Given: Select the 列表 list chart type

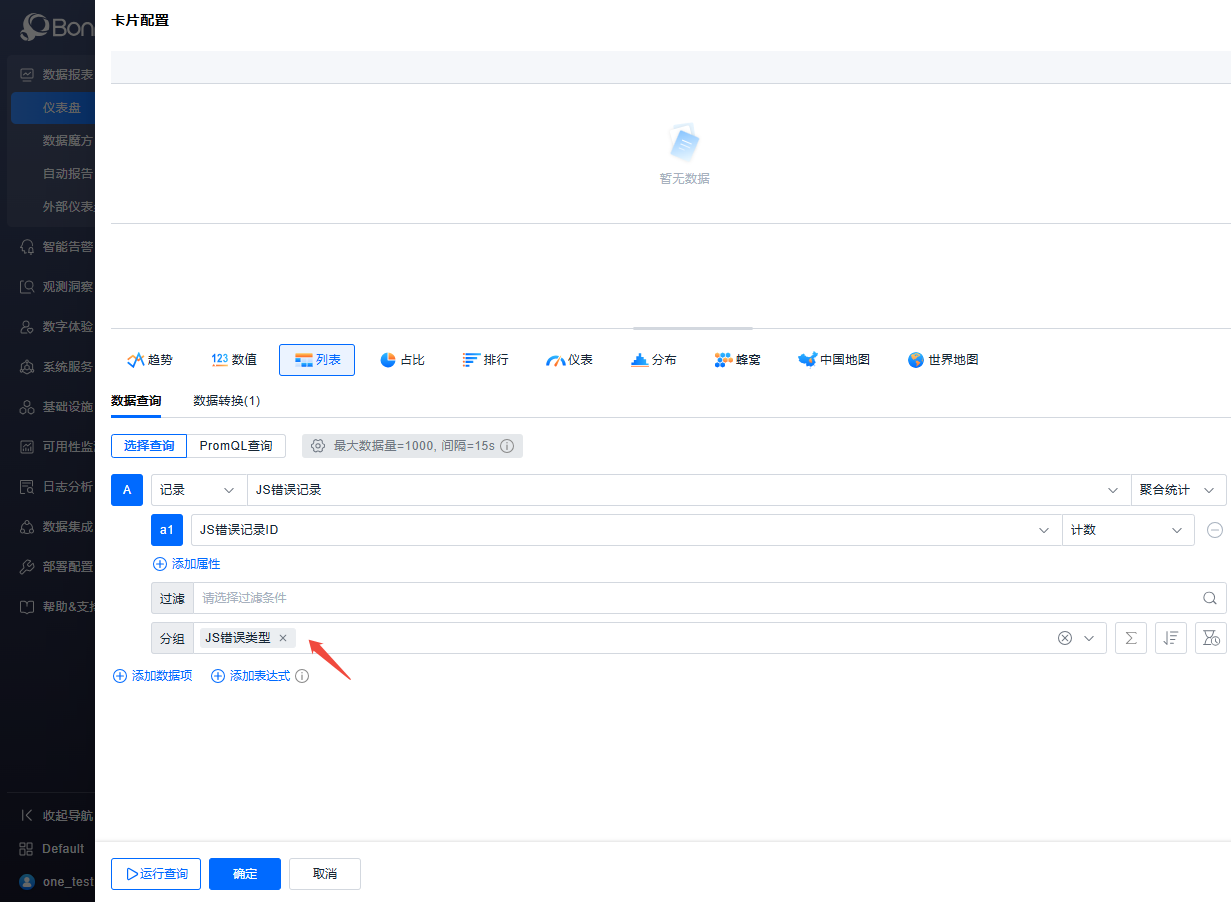Looking at the screenshot, I should click(317, 360).
